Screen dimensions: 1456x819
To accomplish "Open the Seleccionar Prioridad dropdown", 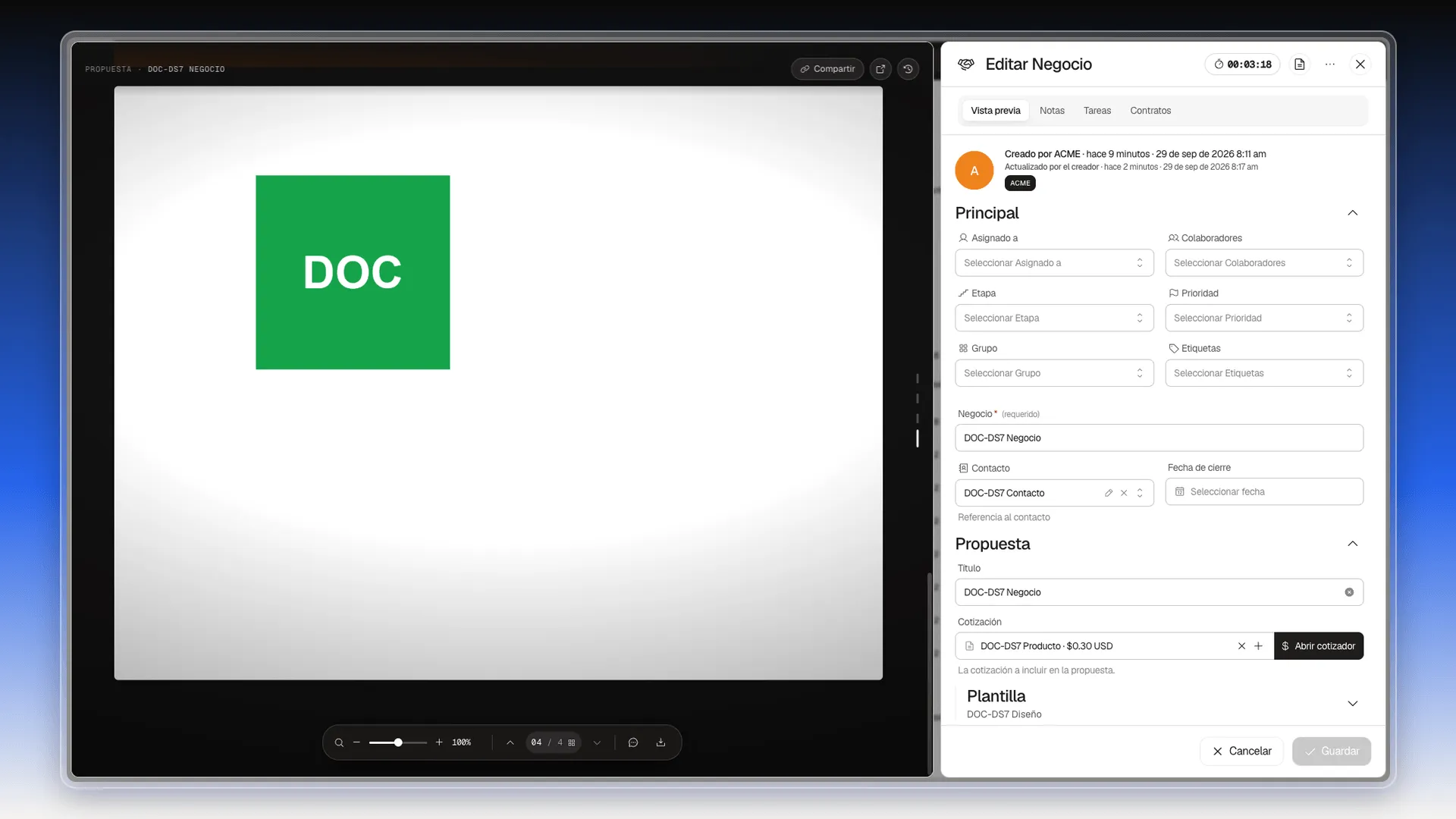I will pos(1264,318).
